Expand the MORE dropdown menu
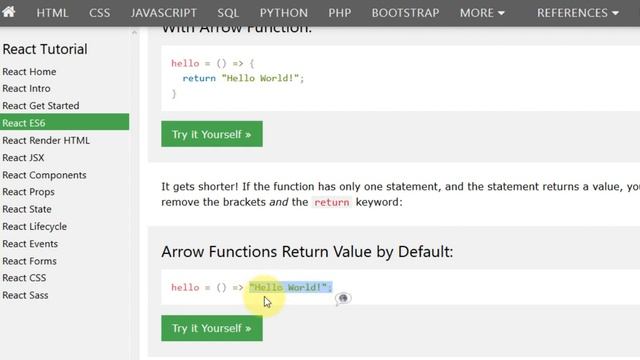This screenshot has width=640, height=360. pos(482,13)
